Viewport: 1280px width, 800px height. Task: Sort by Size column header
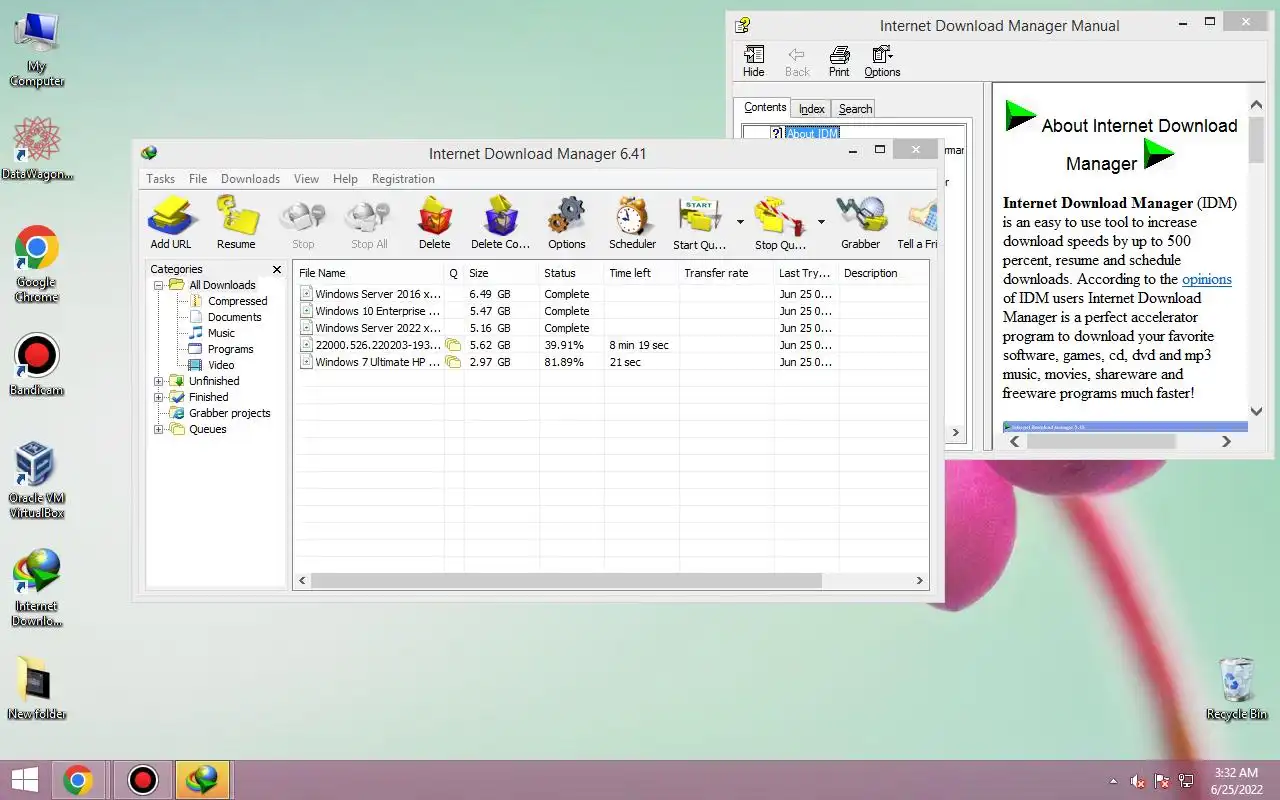tap(502, 273)
